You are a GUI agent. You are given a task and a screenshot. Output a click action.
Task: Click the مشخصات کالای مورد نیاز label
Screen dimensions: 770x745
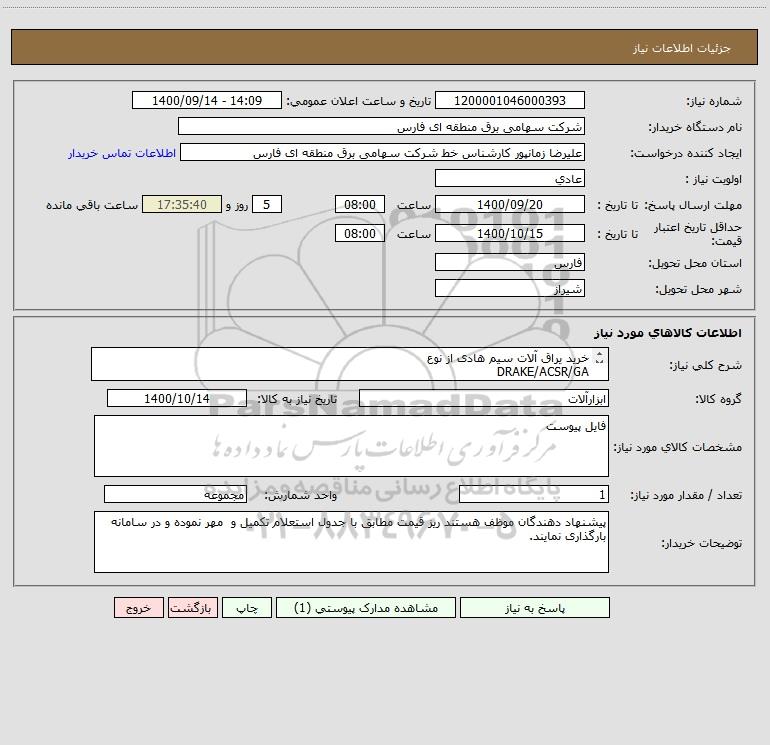(x=678, y=447)
